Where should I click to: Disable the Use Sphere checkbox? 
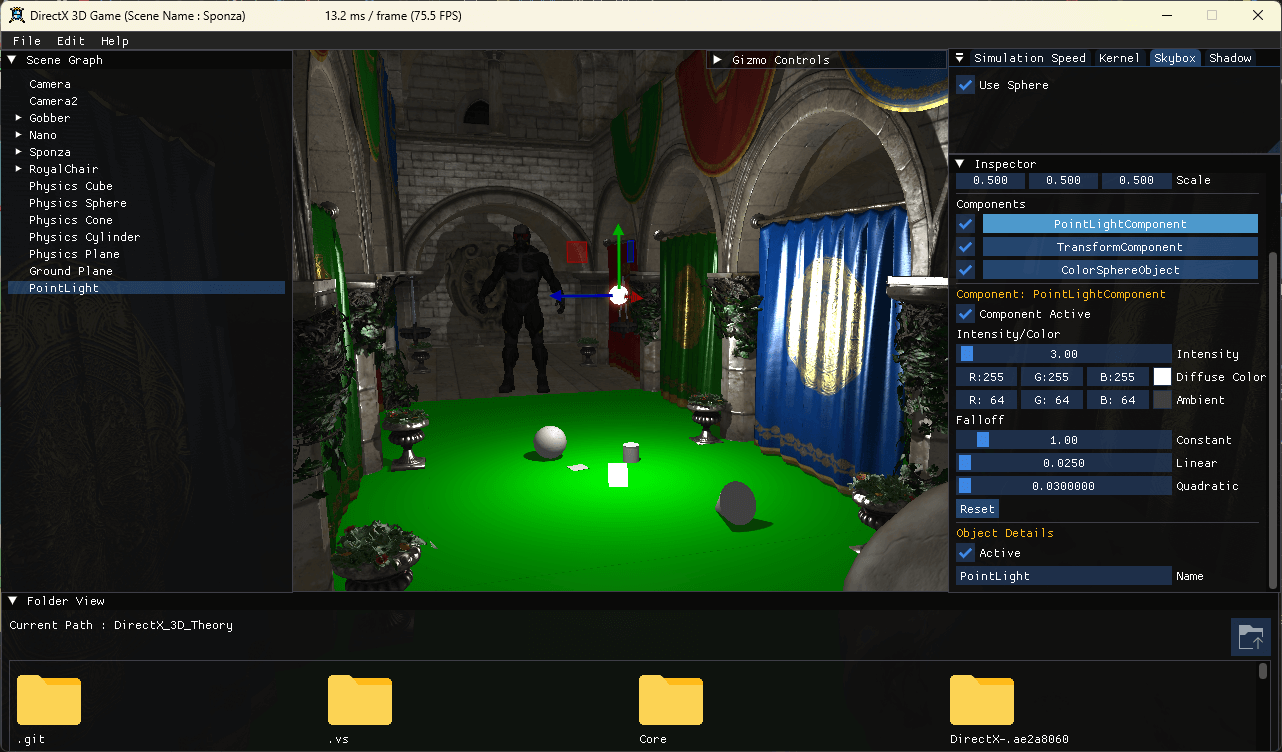tap(966, 85)
